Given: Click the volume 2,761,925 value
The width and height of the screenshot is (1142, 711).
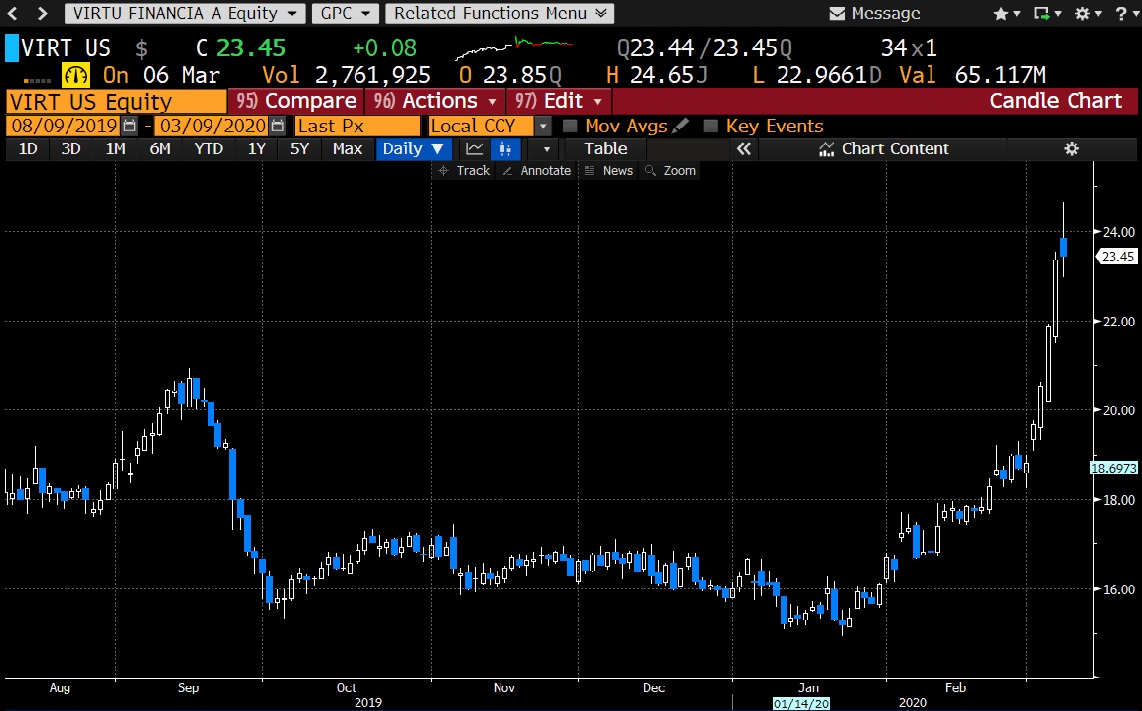Looking at the screenshot, I should [372, 75].
